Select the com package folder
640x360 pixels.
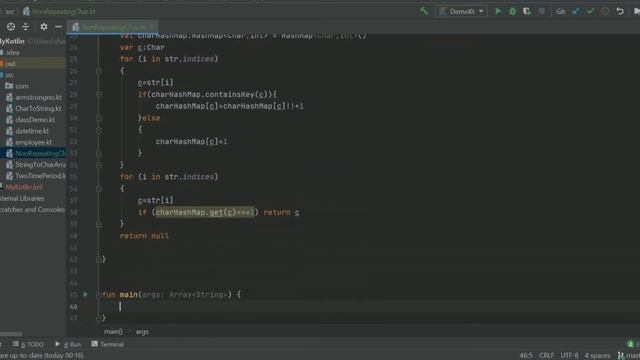coord(22,86)
